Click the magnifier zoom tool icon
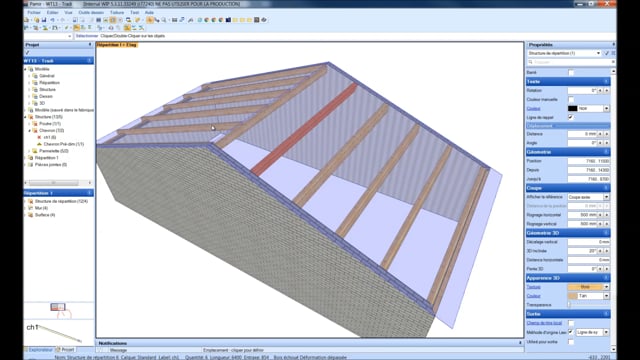Viewport: 640px width, 360px height. pos(164,20)
